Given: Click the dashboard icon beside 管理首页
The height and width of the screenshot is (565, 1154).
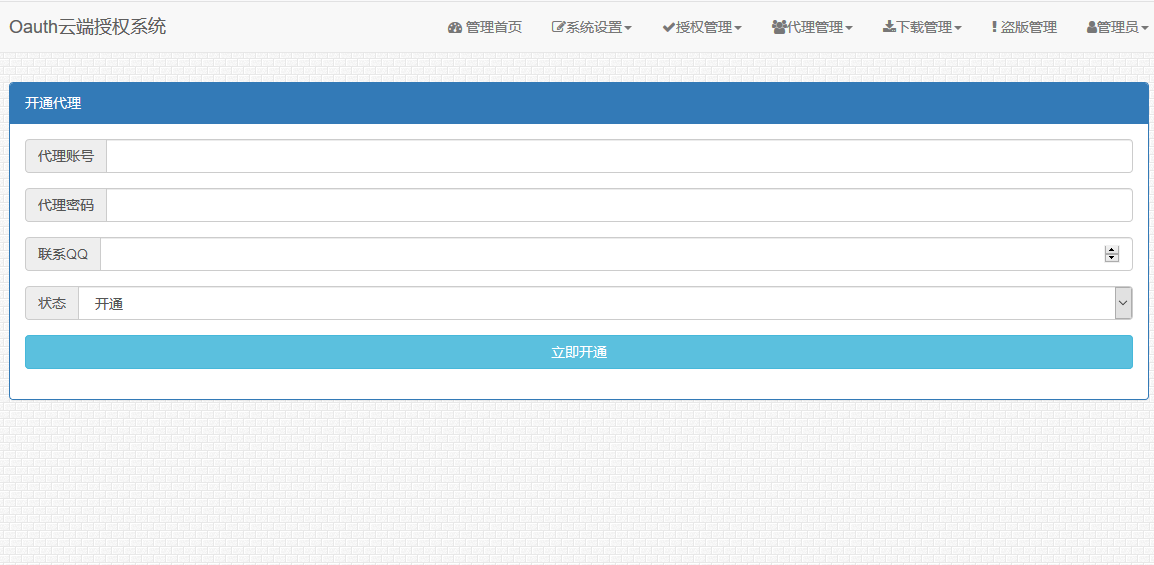Looking at the screenshot, I should click(x=455, y=28).
